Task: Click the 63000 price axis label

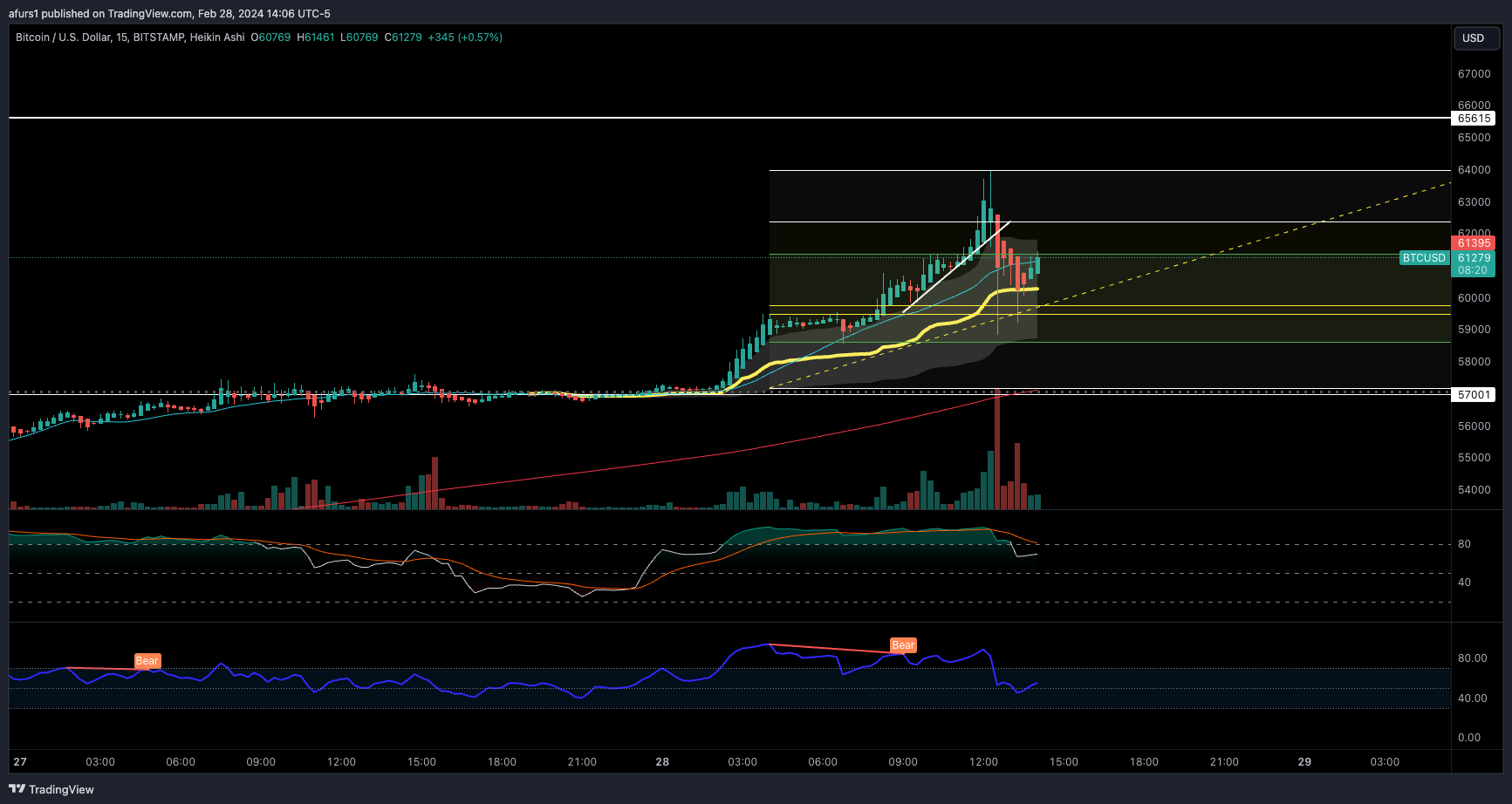Action: coord(1474,202)
